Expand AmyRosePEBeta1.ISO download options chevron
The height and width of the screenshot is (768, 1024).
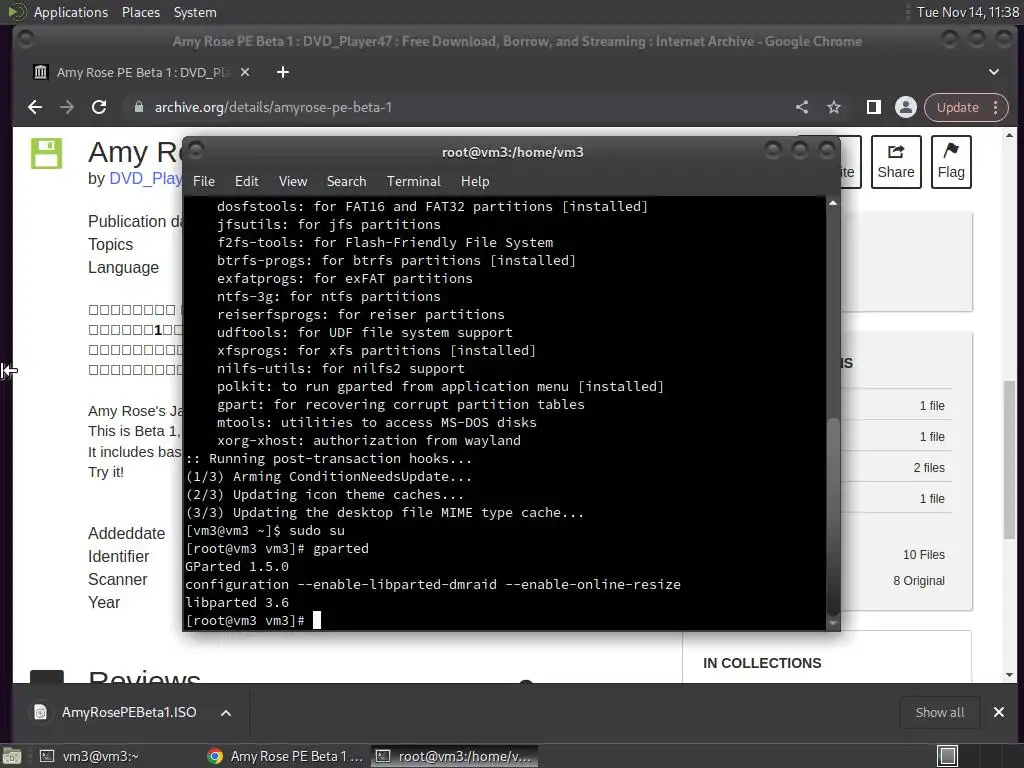tap(226, 712)
